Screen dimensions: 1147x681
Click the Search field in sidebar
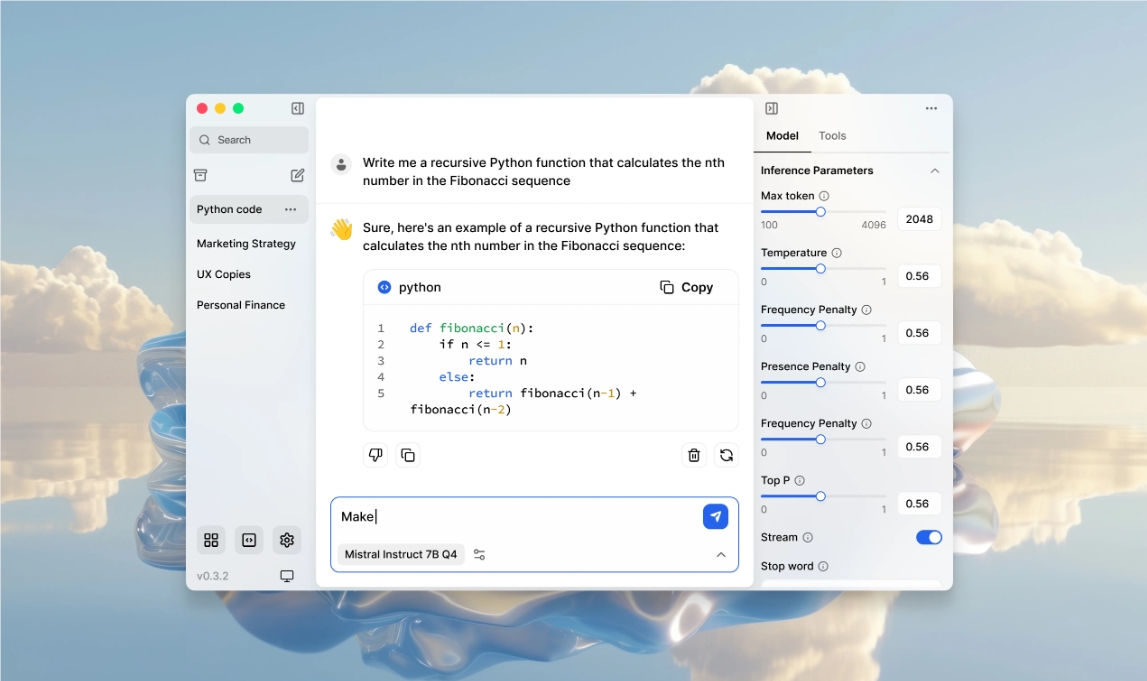[x=249, y=140]
